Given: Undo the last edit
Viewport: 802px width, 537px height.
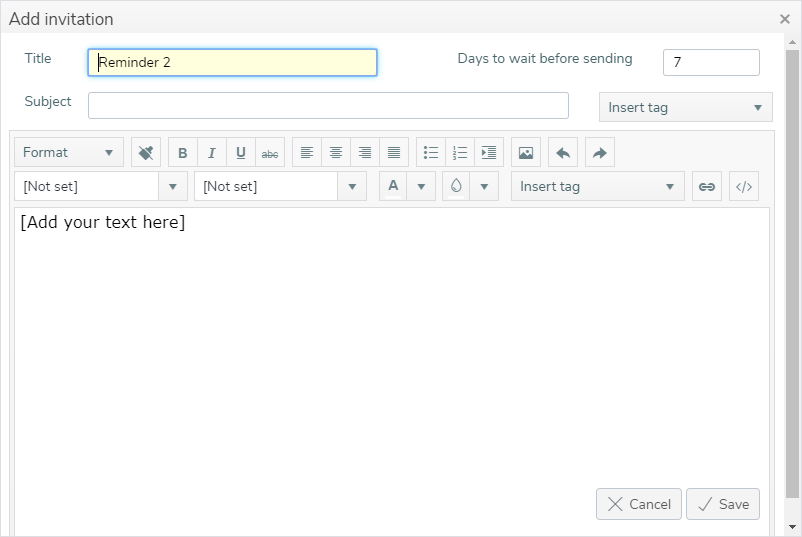Looking at the screenshot, I should click(563, 152).
